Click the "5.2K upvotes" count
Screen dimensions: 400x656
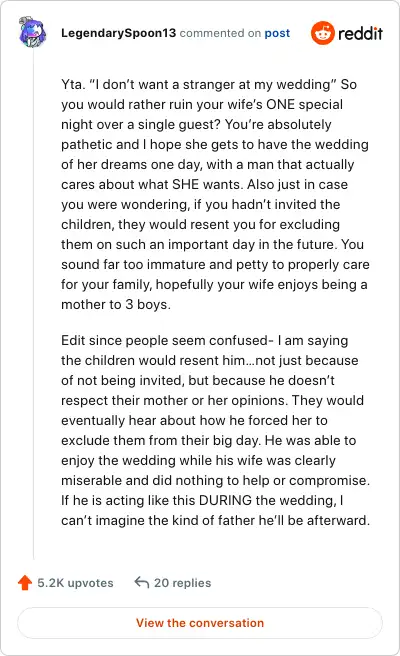[75, 583]
